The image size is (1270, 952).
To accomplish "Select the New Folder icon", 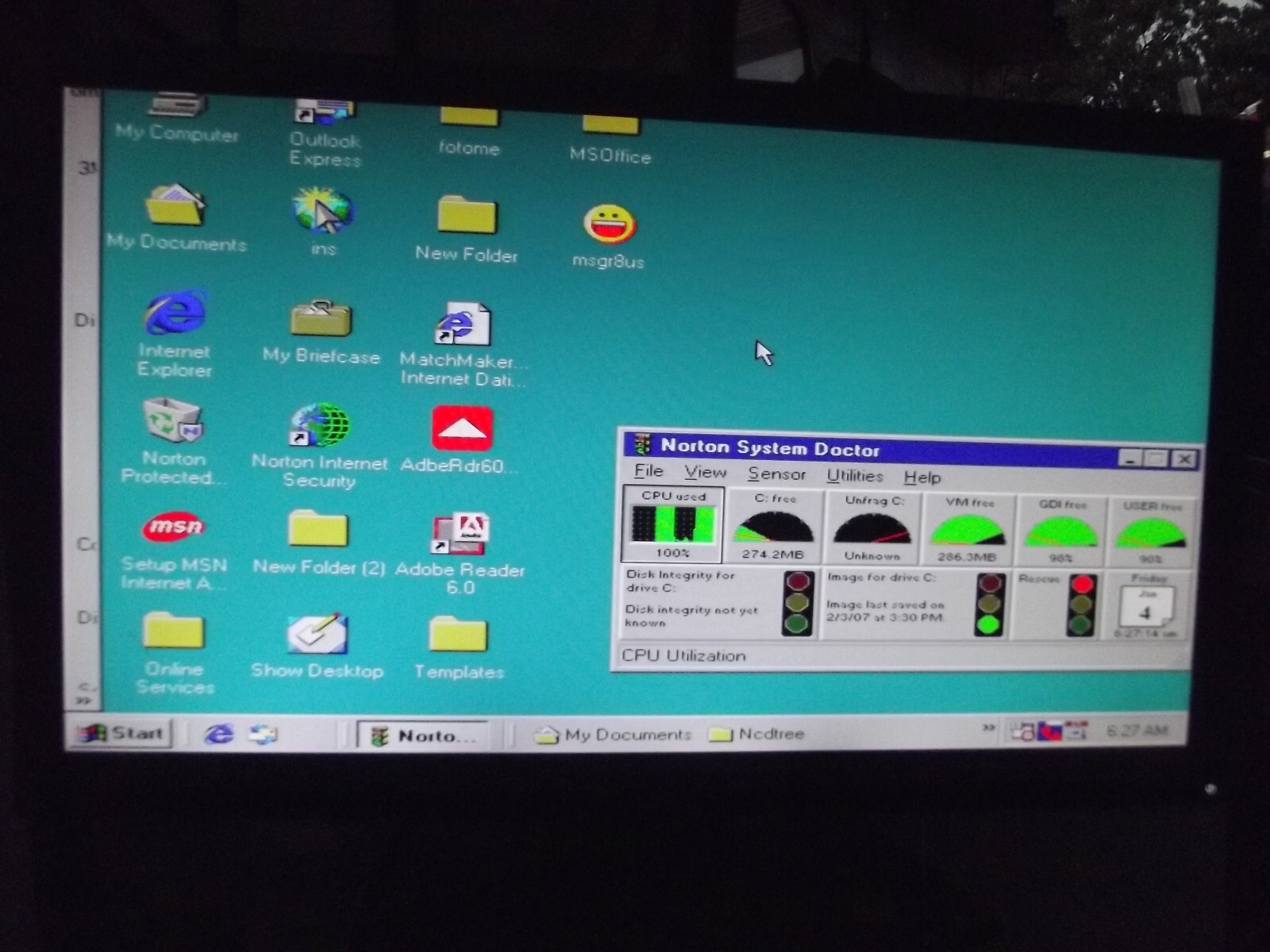I will (x=467, y=230).
